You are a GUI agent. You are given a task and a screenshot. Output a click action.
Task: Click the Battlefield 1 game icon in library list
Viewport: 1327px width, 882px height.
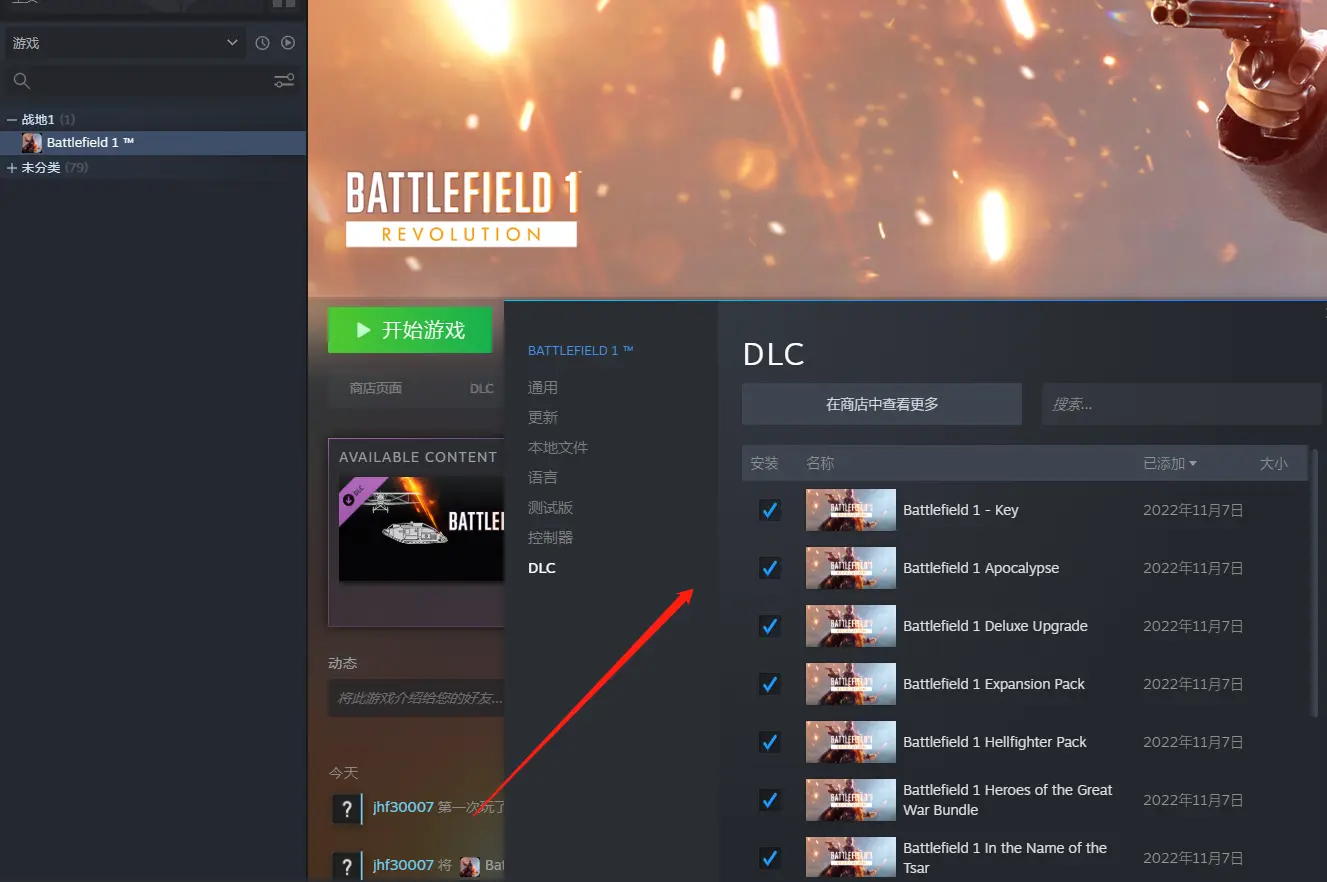tap(32, 143)
